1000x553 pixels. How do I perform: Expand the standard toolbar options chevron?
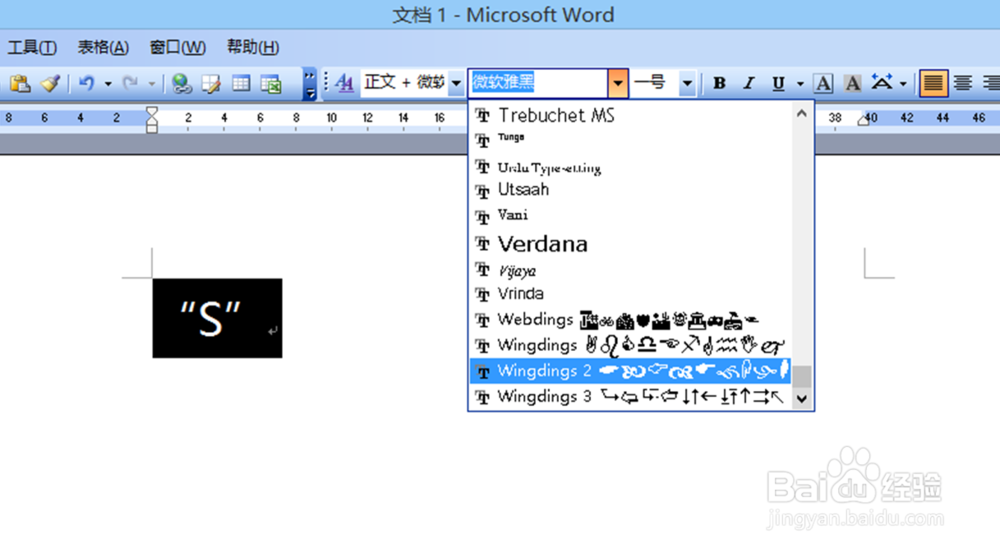click(309, 84)
